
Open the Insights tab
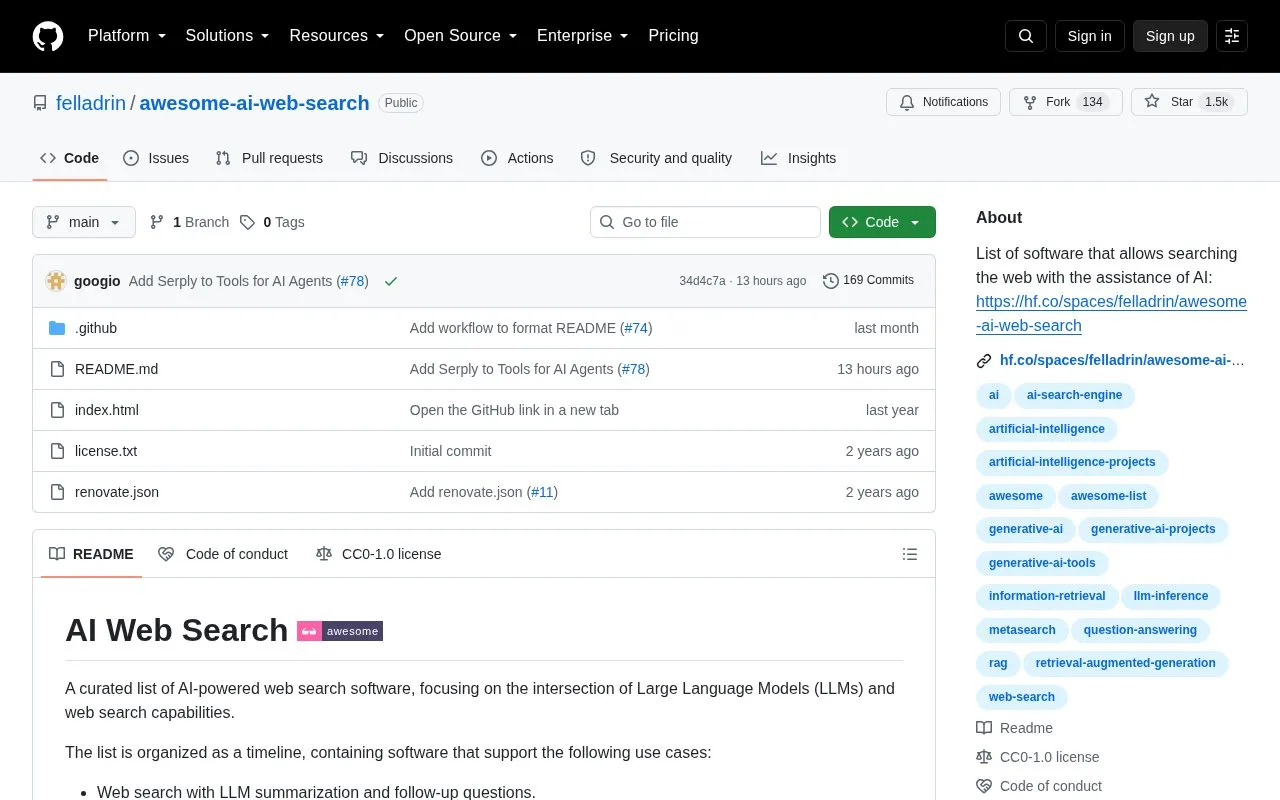798,158
